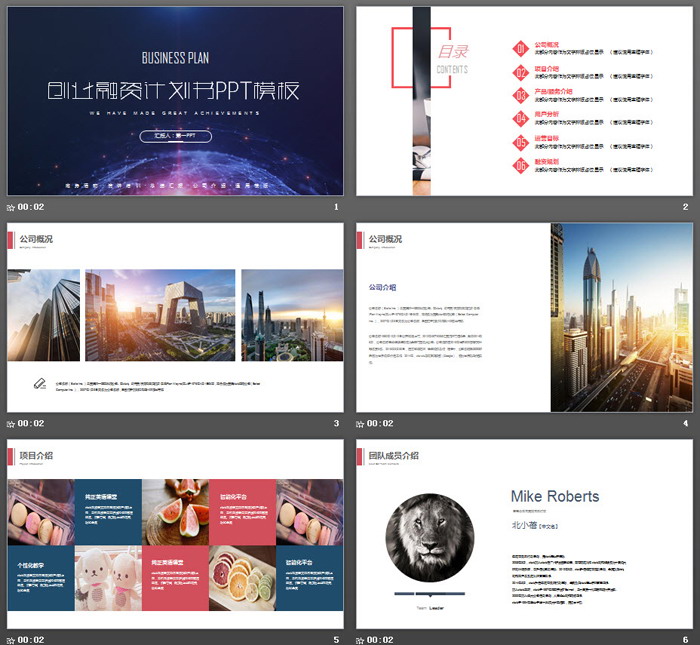Click the transition star icon under slide 4

(360, 423)
